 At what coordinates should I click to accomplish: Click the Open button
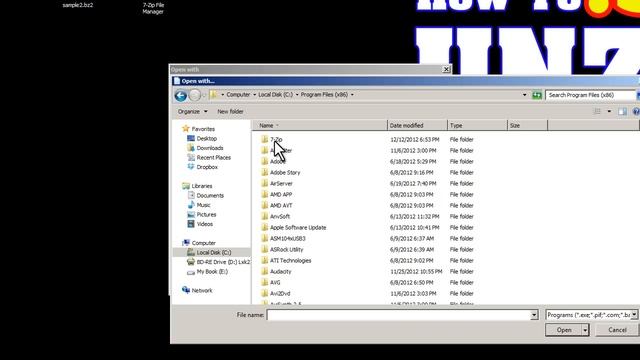pyautogui.click(x=564, y=330)
